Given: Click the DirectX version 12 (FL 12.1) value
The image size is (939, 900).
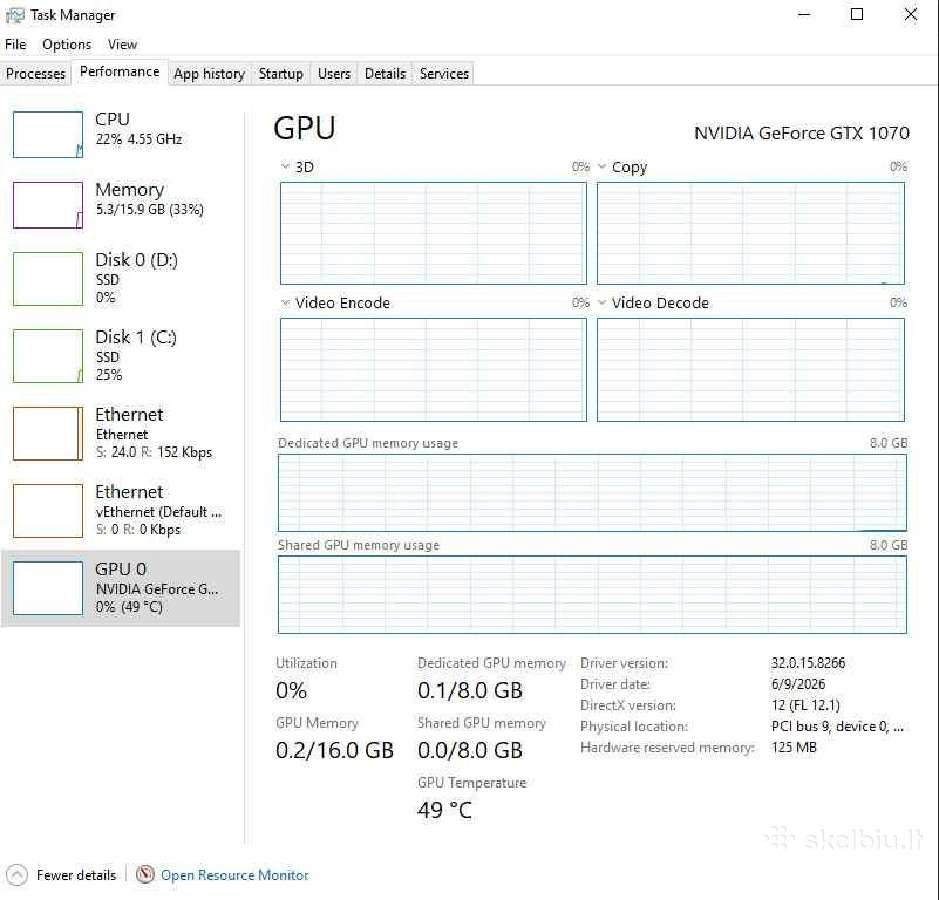Looking at the screenshot, I should click(x=805, y=705).
